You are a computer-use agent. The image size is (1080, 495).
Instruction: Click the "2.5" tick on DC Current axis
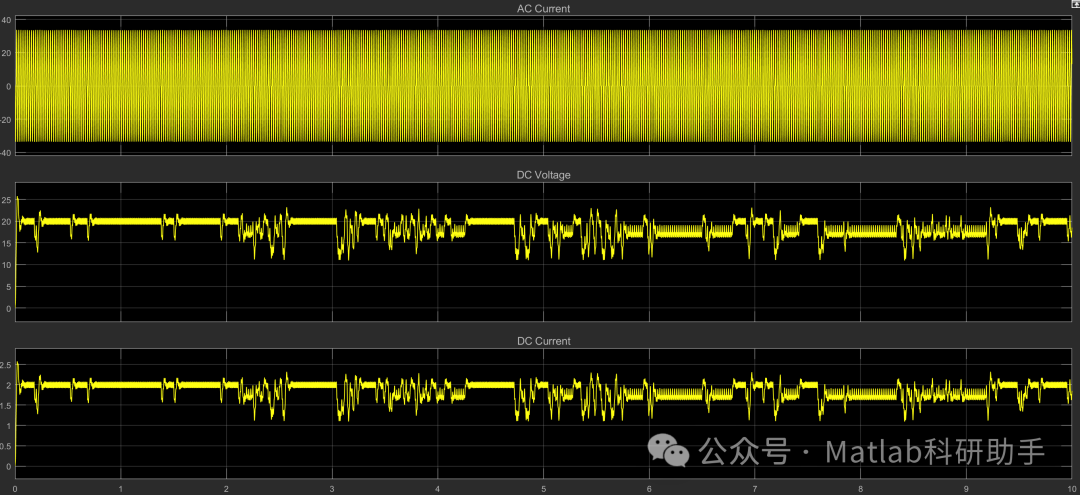point(6,364)
